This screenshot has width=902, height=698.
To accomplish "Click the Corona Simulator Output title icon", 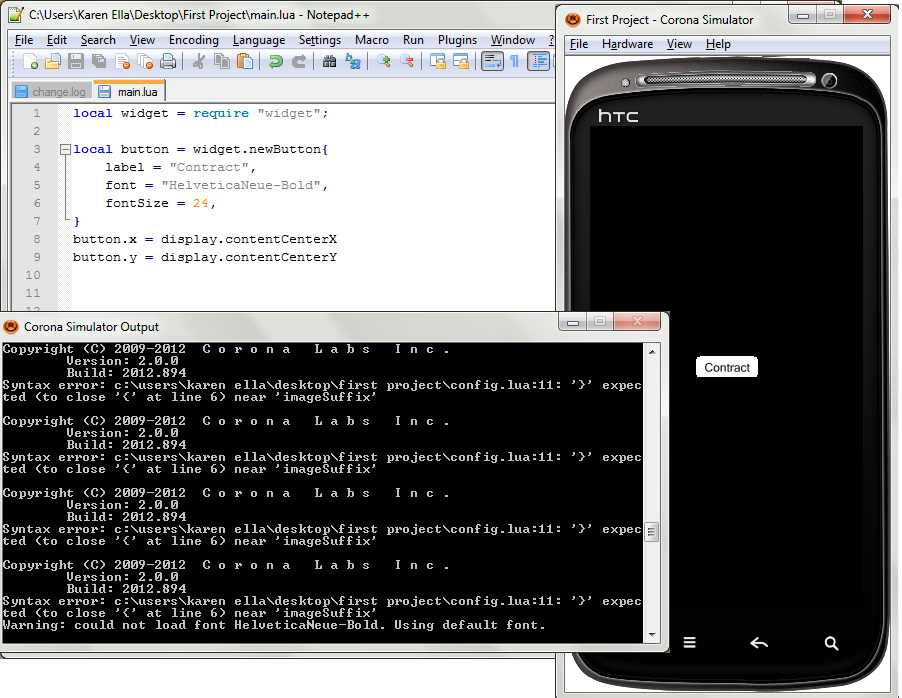I will [x=11, y=327].
